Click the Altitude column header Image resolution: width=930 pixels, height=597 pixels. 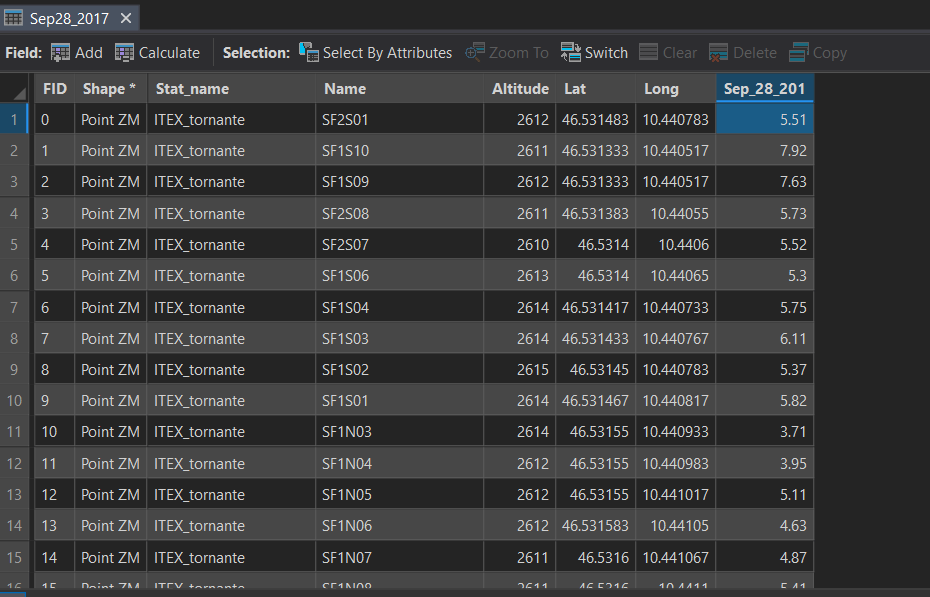click(520, 88)
